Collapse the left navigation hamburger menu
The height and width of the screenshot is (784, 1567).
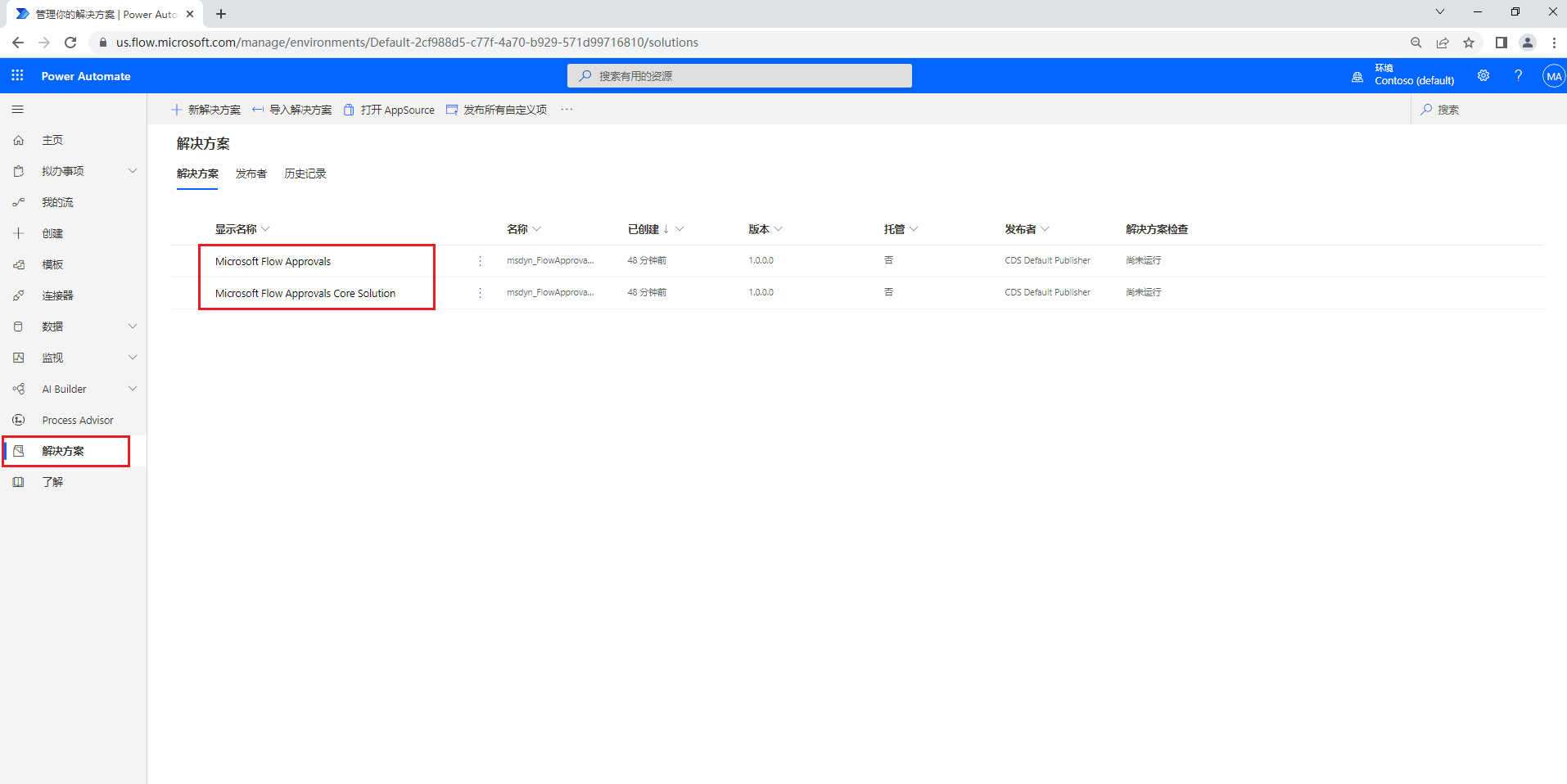click(x=17, y=109)
